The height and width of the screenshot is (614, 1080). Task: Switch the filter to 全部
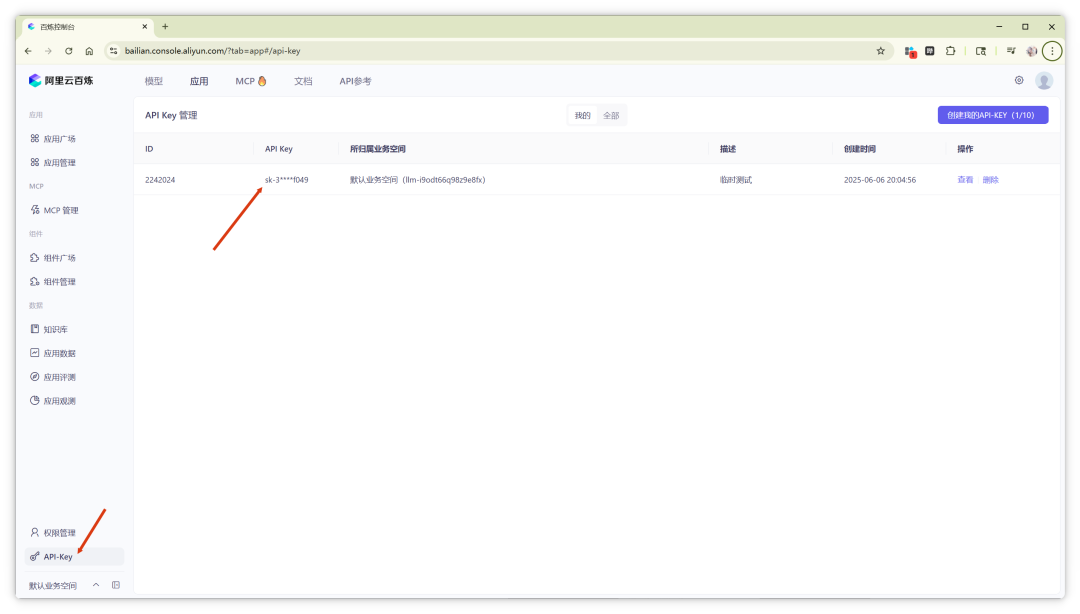(611, 116)
